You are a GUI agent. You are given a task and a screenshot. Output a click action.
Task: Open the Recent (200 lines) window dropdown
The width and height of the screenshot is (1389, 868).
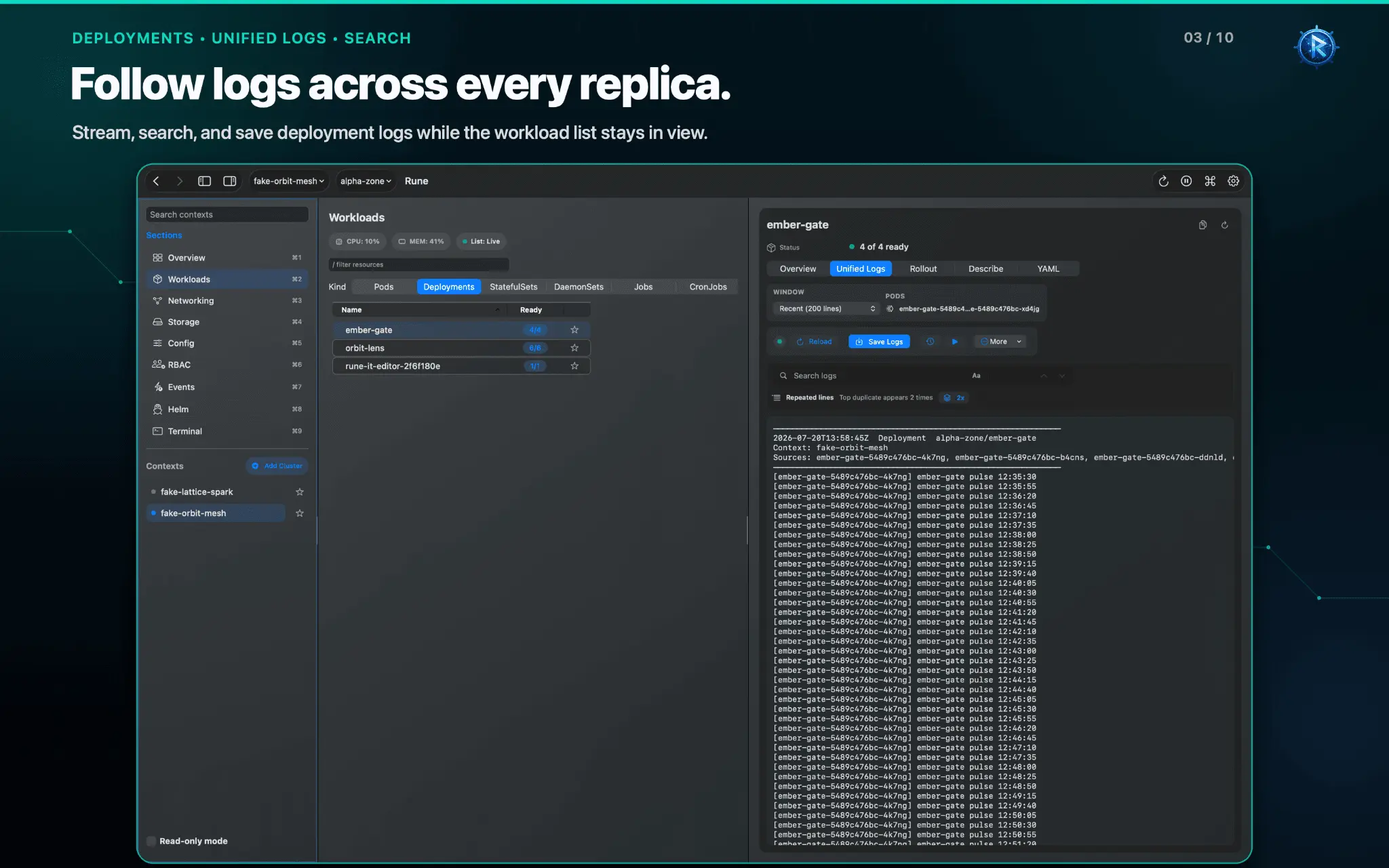(x=827, y=309)
